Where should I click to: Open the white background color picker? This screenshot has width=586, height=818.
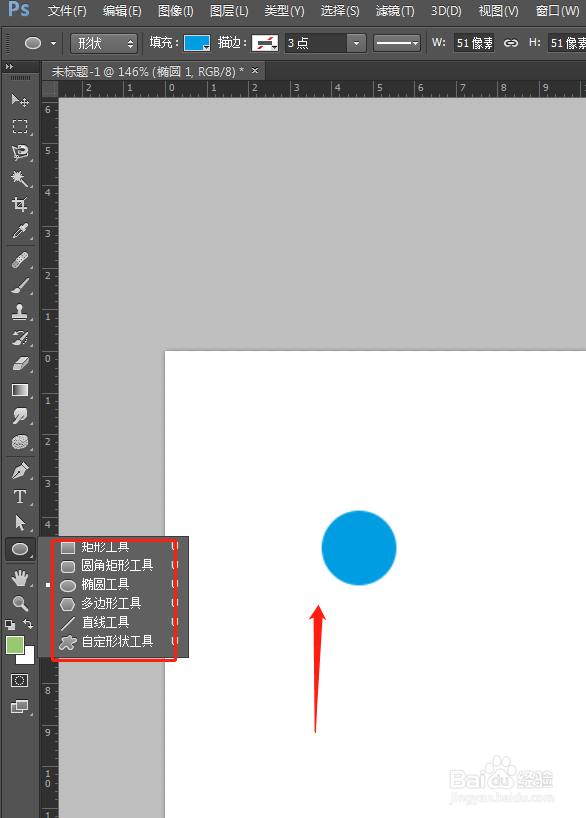point(28,657)
